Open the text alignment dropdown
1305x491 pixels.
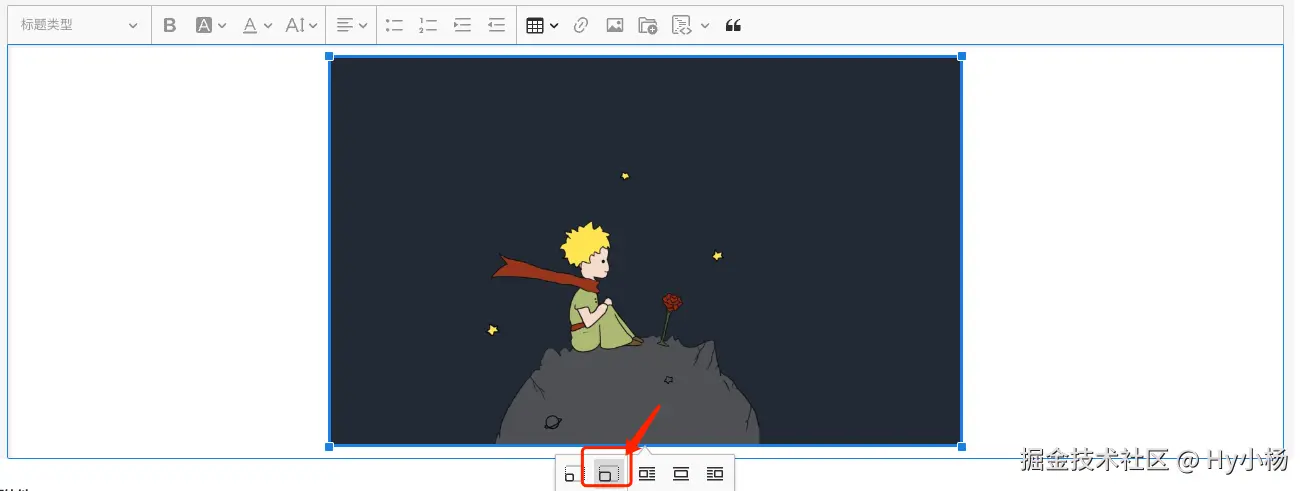[351, 25]
